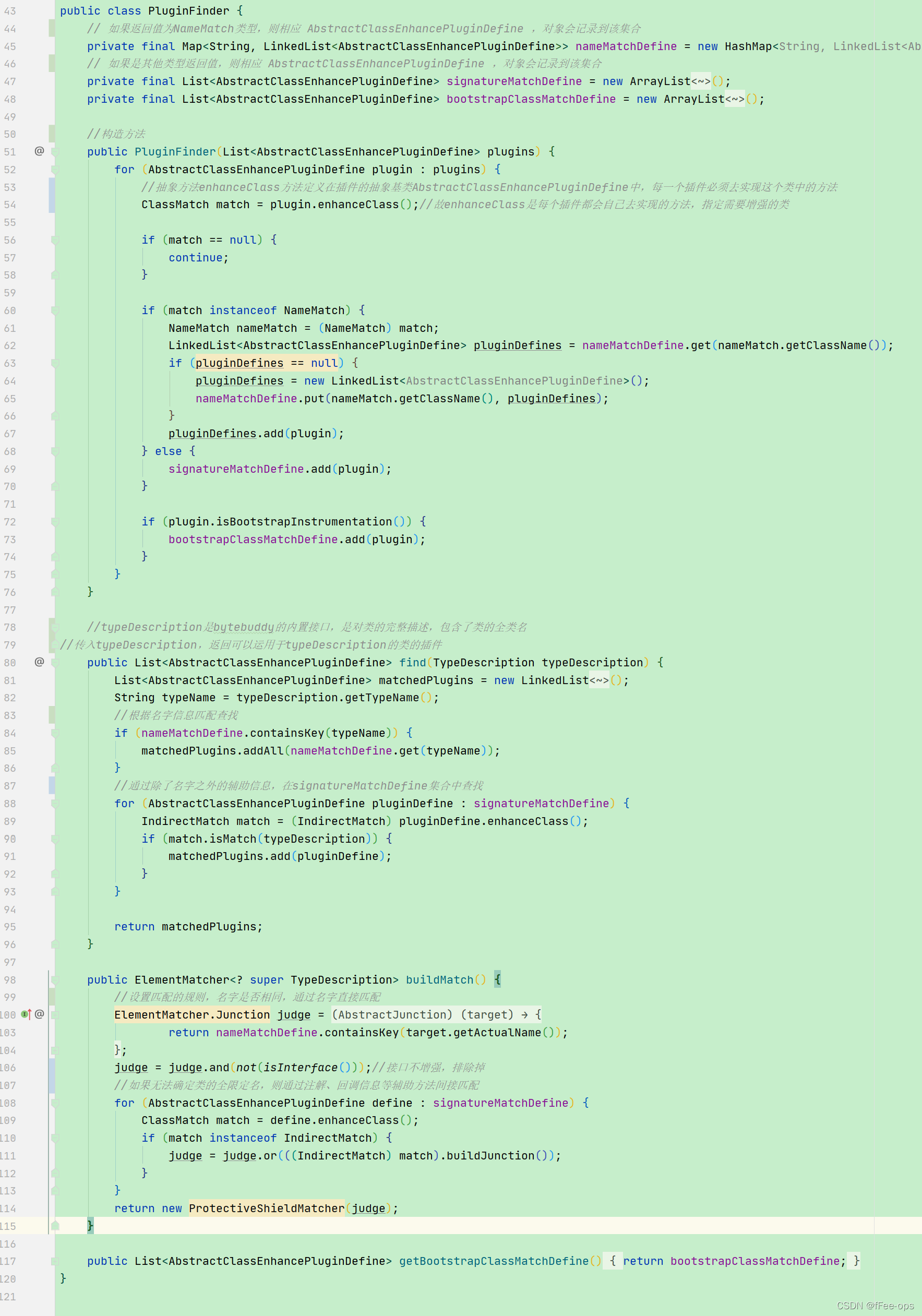Click the blue change marker beside lines 53-54

pyautogui.click(x=52, y=196)
